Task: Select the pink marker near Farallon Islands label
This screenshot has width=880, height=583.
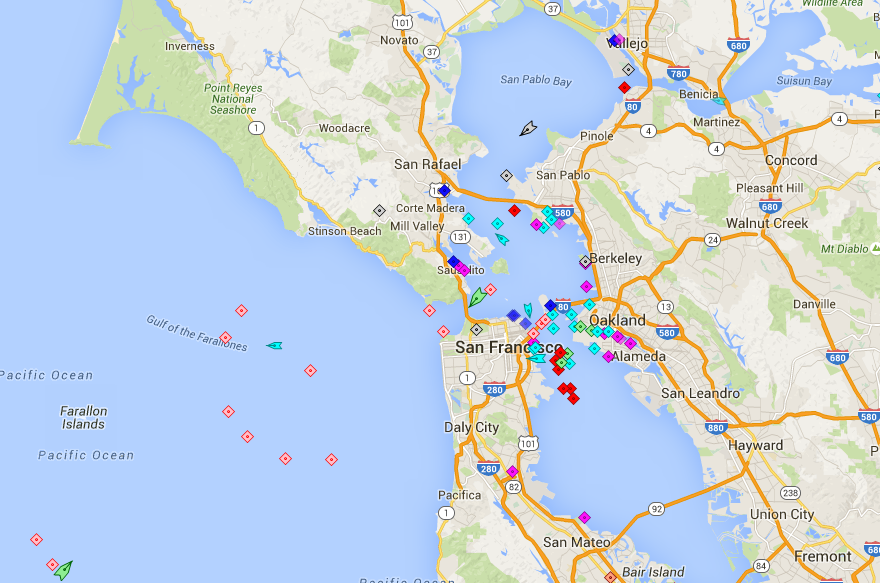Action: point(228,411)
